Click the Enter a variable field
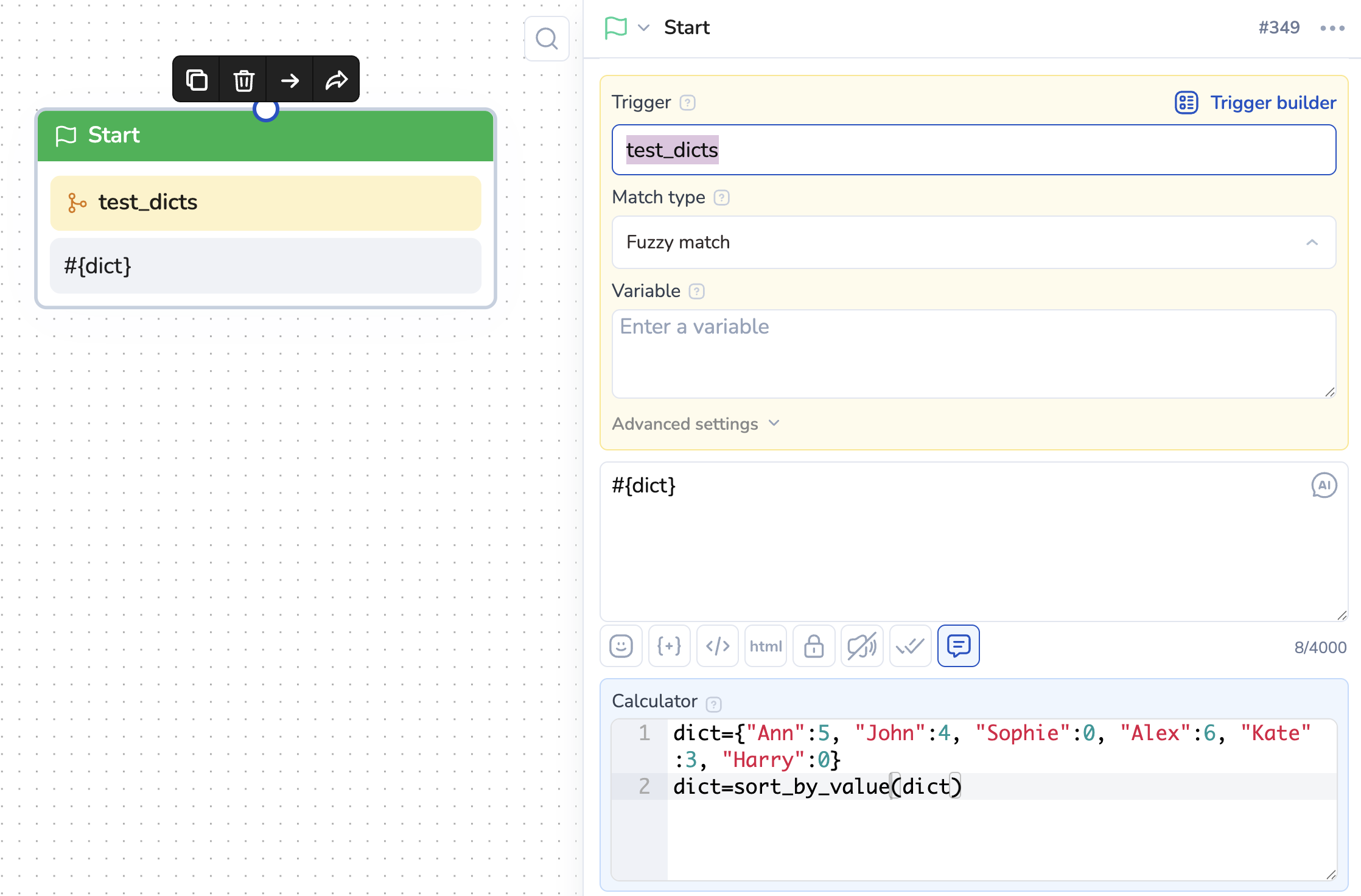The width and height of the screenshot is (1361, 896). click(974, 353)
